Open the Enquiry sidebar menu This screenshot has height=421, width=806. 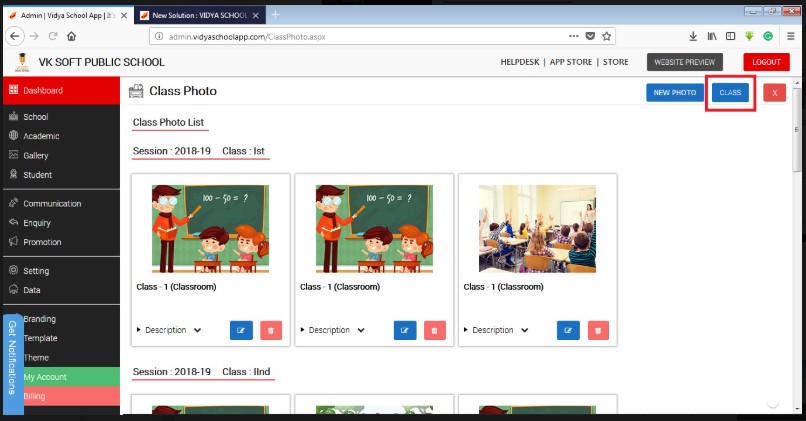(x=61, y=223)
